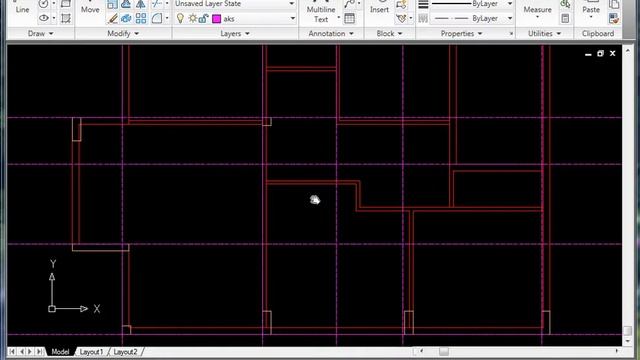640x360 pixels.
Task: Click the Insert block tool
Action: (379, 7)
